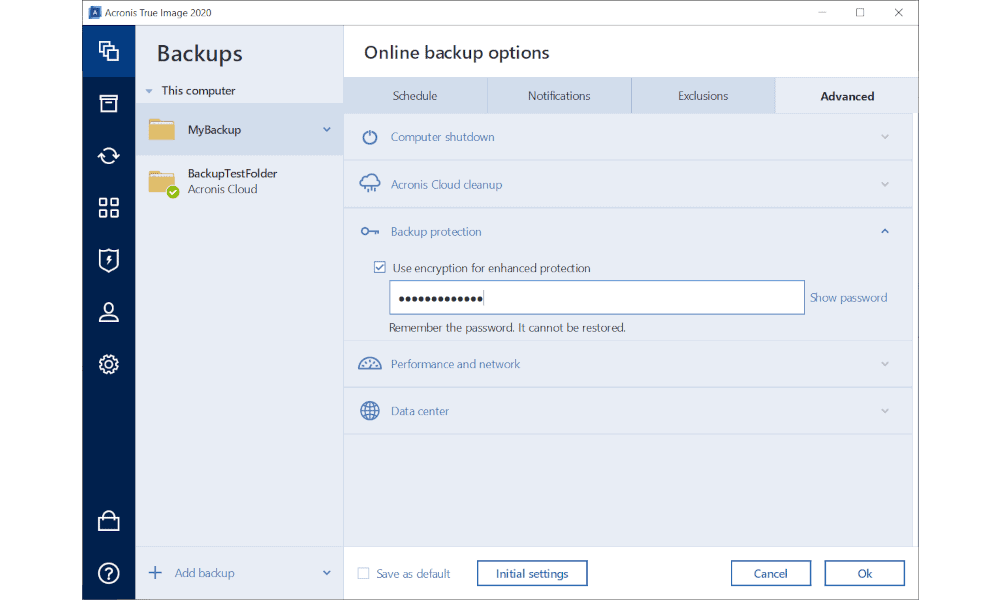The width and height of the screenshot is (1000, 600).
Task: Click the Backup protection key icon
Action: coord(370,231)
